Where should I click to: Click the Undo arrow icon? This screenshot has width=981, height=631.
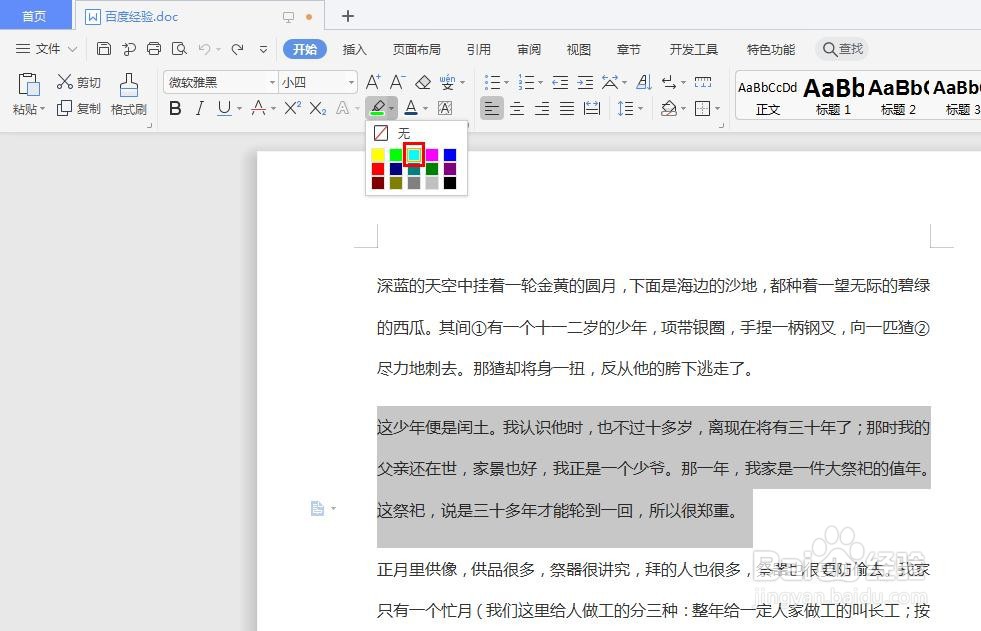click(x=203, y=48)
